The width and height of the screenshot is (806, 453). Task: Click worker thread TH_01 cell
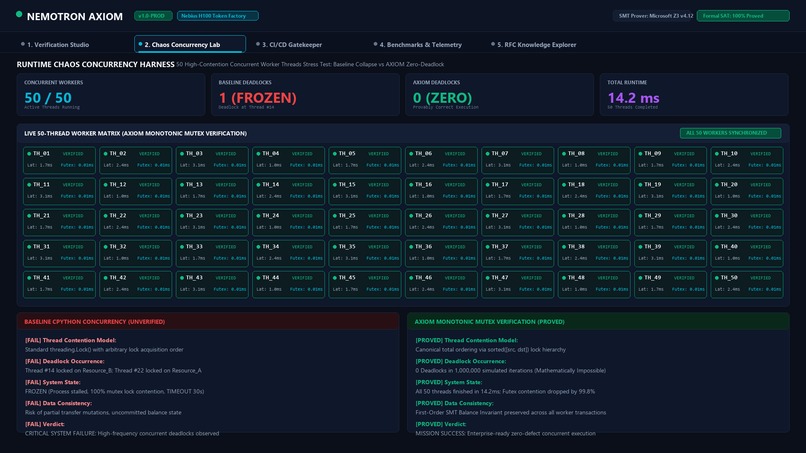pos(59,160)
